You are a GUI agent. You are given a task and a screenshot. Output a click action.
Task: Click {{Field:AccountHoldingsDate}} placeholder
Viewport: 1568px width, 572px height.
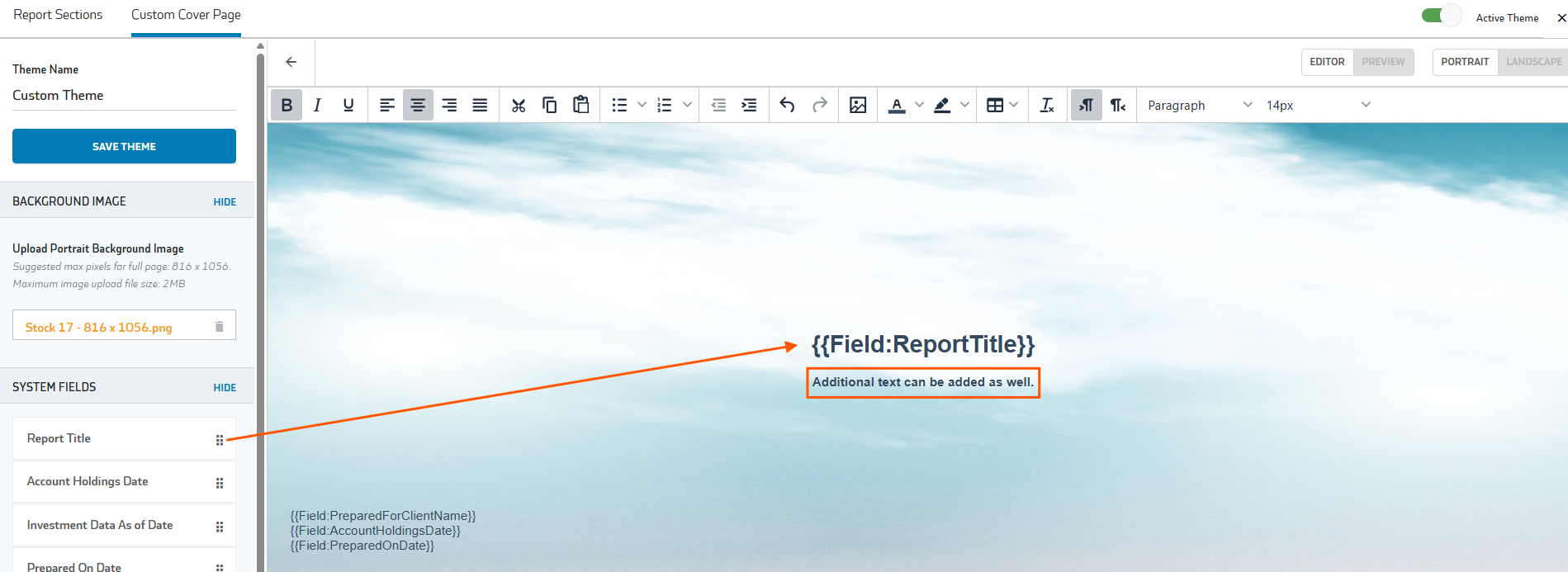(x=375, y=531)
